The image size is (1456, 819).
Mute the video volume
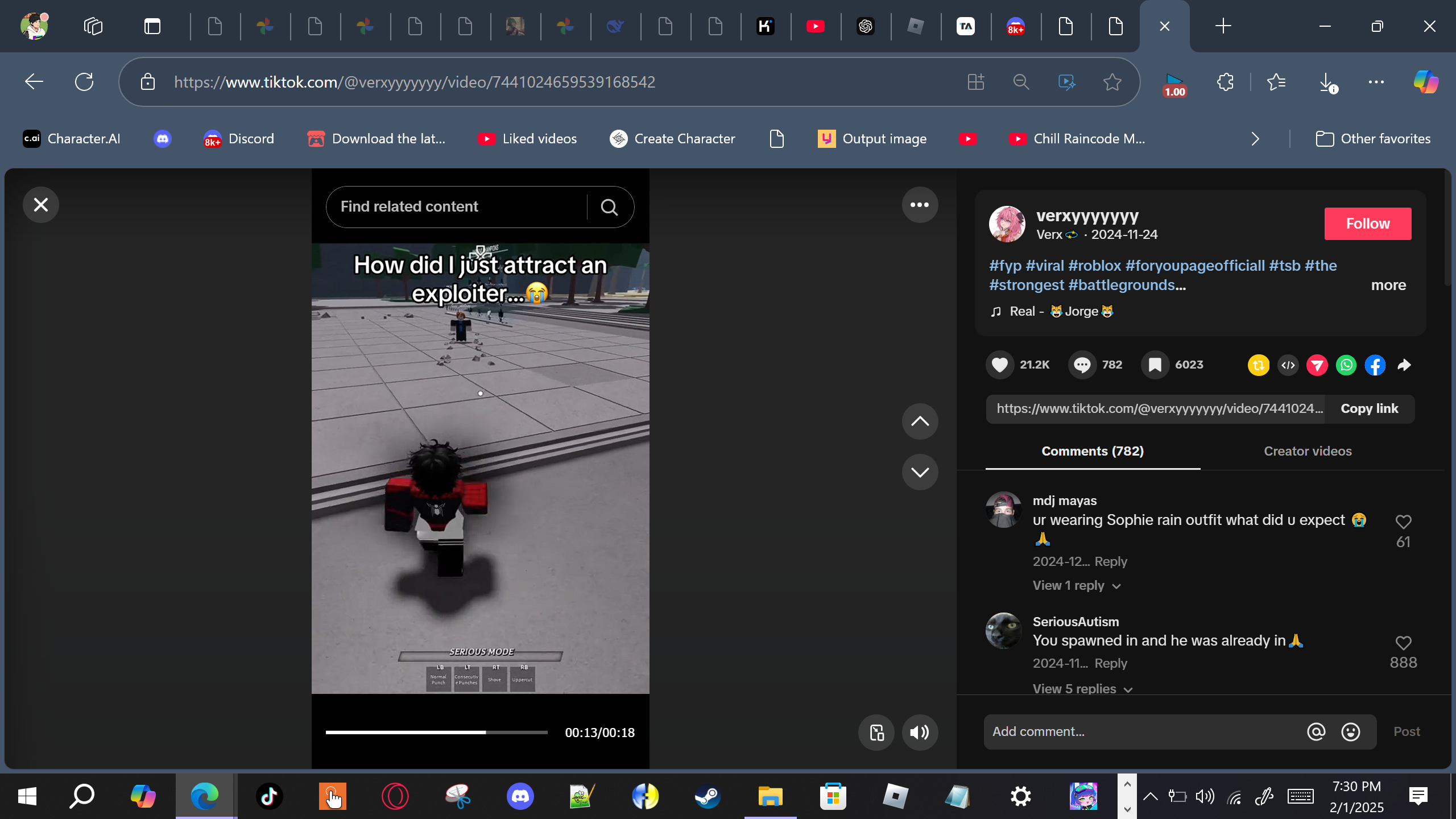(919, 733)
